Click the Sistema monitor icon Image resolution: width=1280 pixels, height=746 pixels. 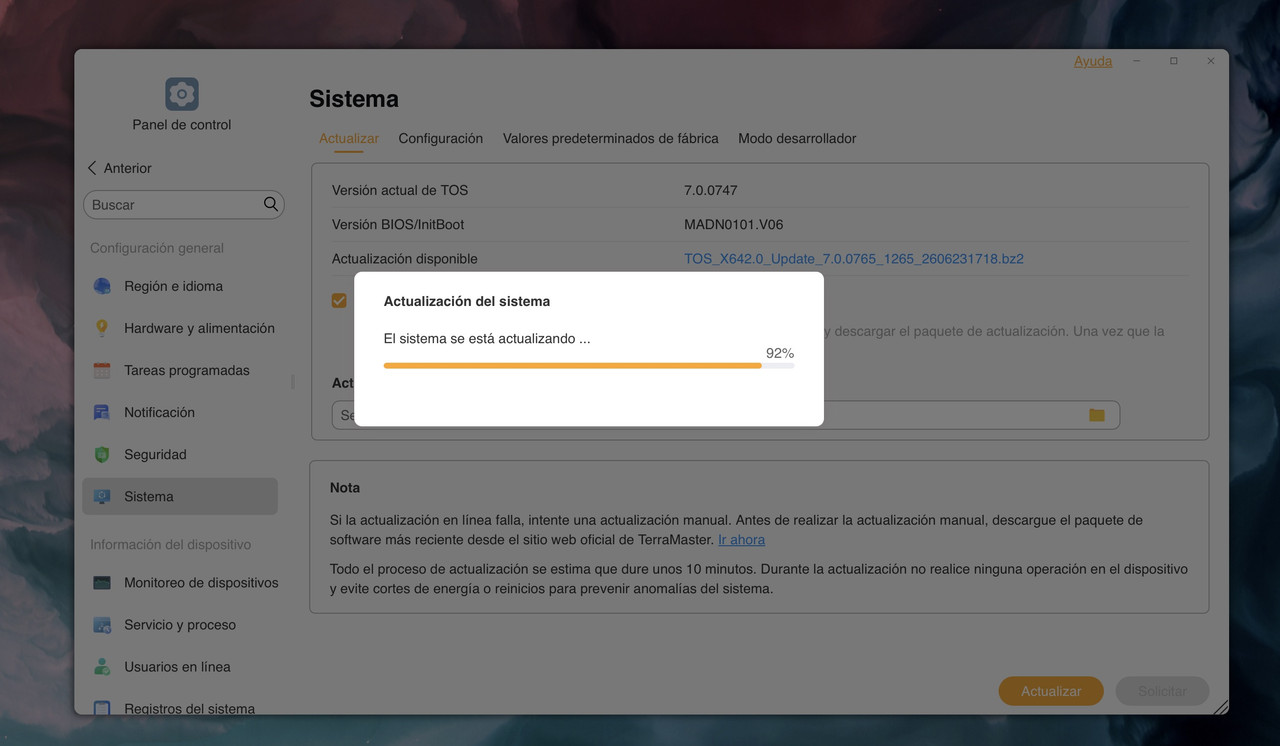point(102,496)
